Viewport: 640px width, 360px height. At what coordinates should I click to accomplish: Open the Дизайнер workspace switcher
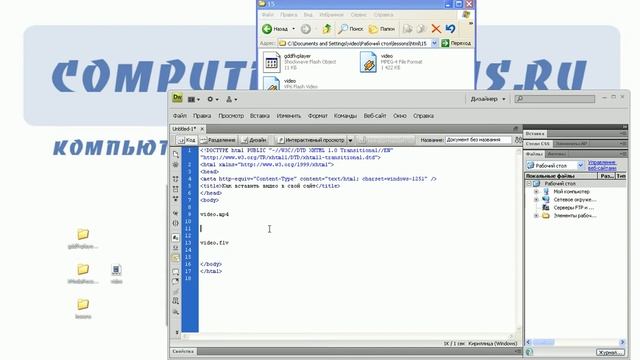488,99
